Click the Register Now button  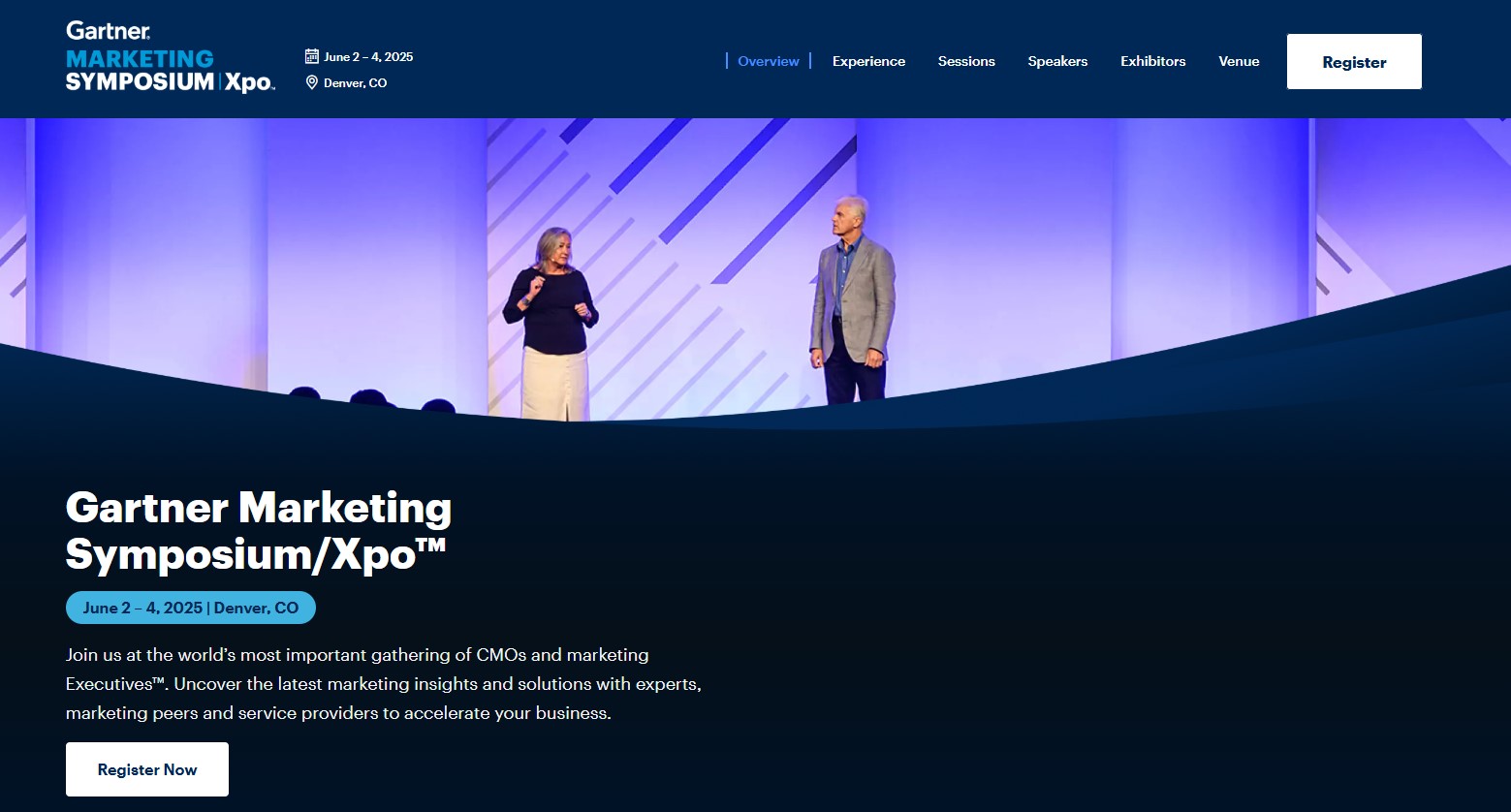(147, 769)
